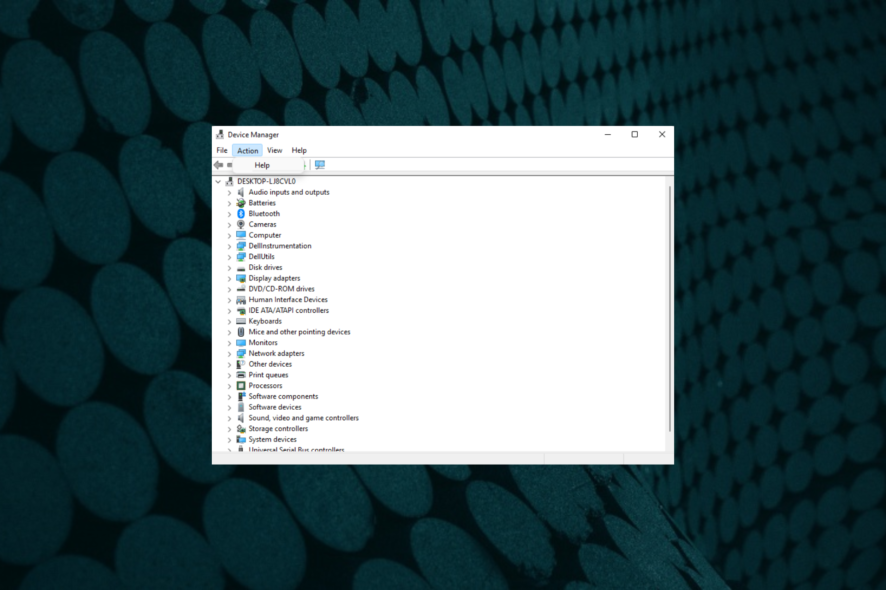This screenshot has height=590, width=886.
Task: Click the System devices icon
Action: pyautogui.click(x=241, y=439)
